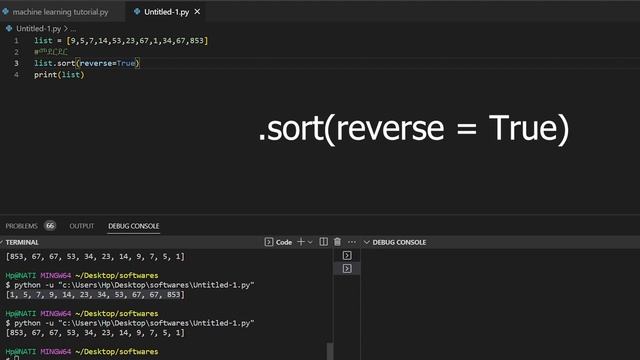The width and height of the screenshot is (640, 360).
Task: Click line number 4 in the gutter
Action: coord(16,75)
